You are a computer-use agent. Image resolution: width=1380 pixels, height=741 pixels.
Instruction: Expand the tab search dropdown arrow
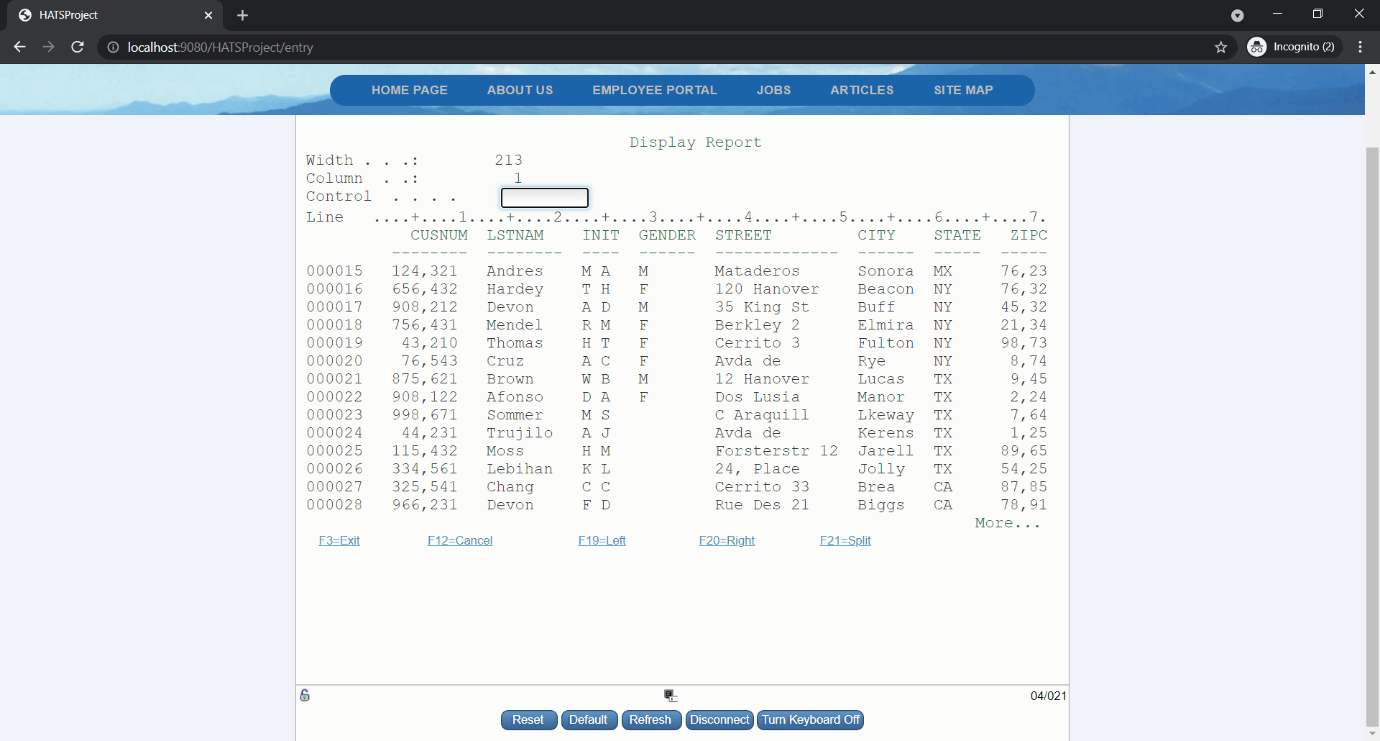pyautogui.click(x=1237, y=15)
